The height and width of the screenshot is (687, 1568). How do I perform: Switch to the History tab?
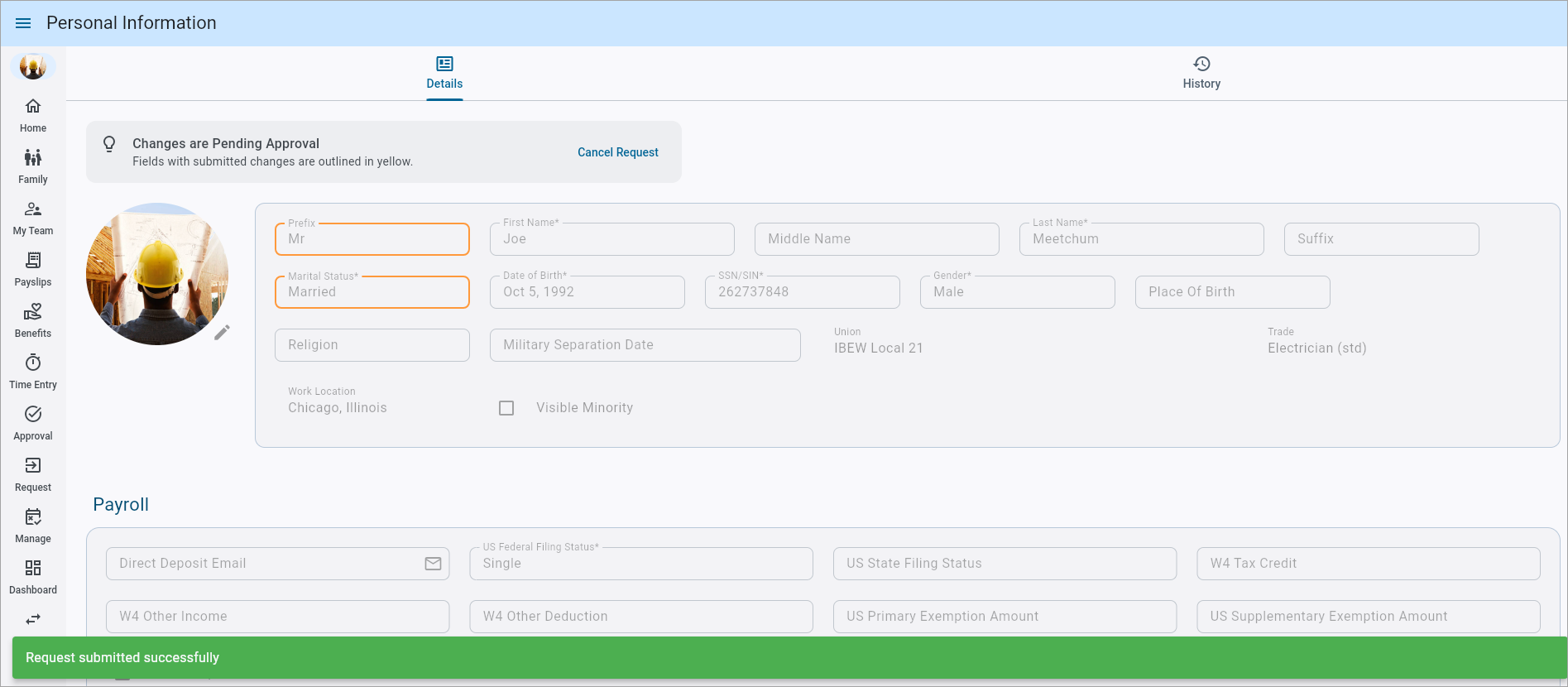point(1201,73)
